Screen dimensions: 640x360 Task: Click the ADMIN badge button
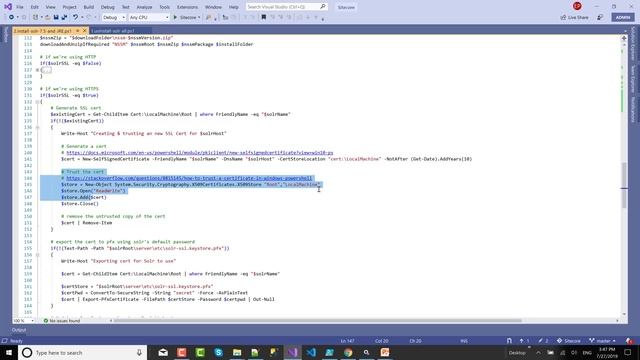[x=622, y=18]
